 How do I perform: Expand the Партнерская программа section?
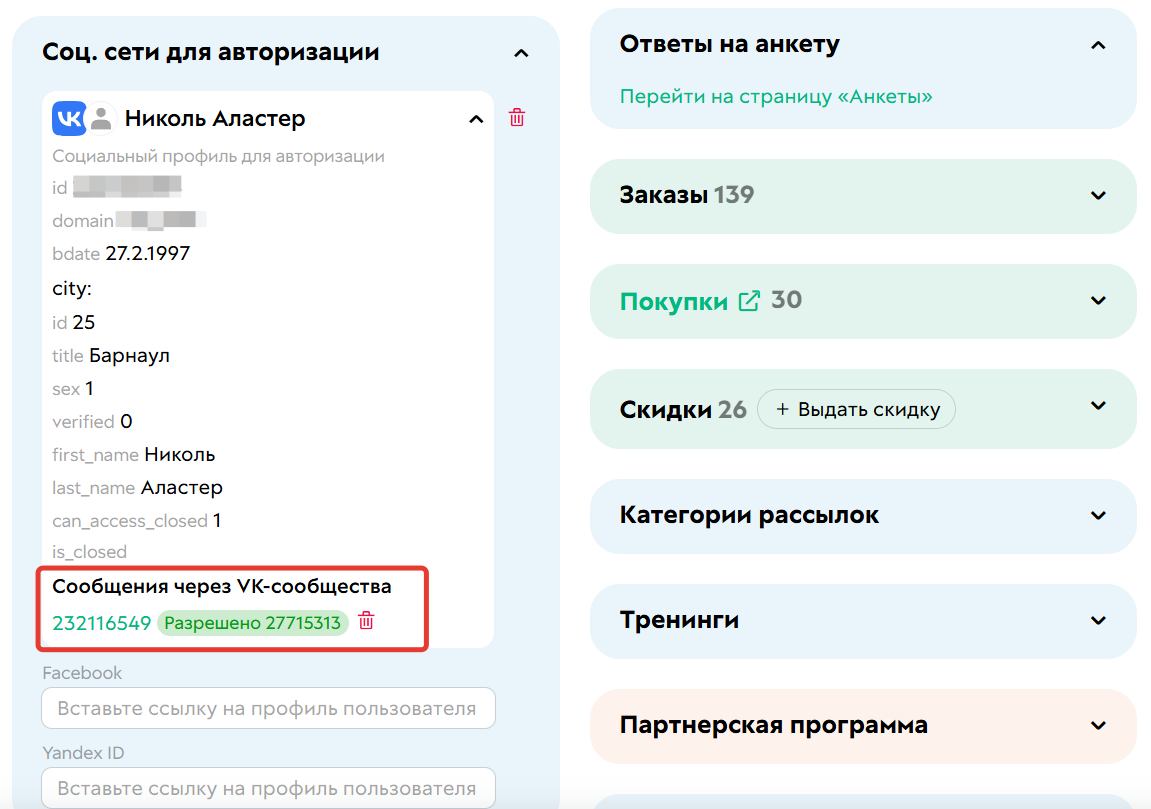[x=1098, y=726]
